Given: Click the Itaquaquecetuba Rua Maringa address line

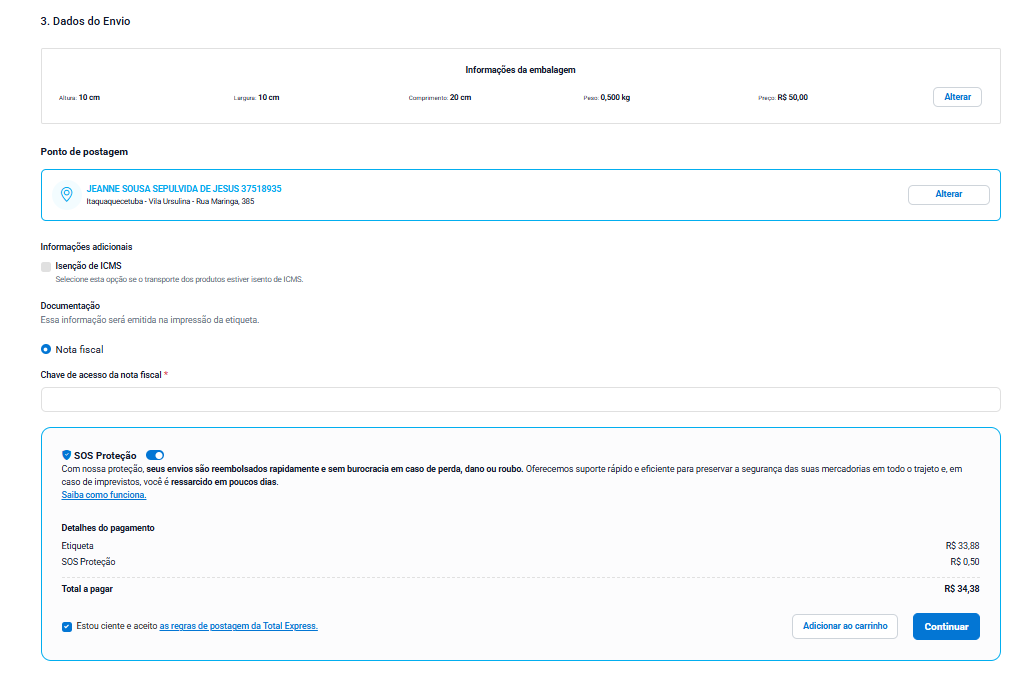Looking at the screenshot, I should [x=170, y=201].
